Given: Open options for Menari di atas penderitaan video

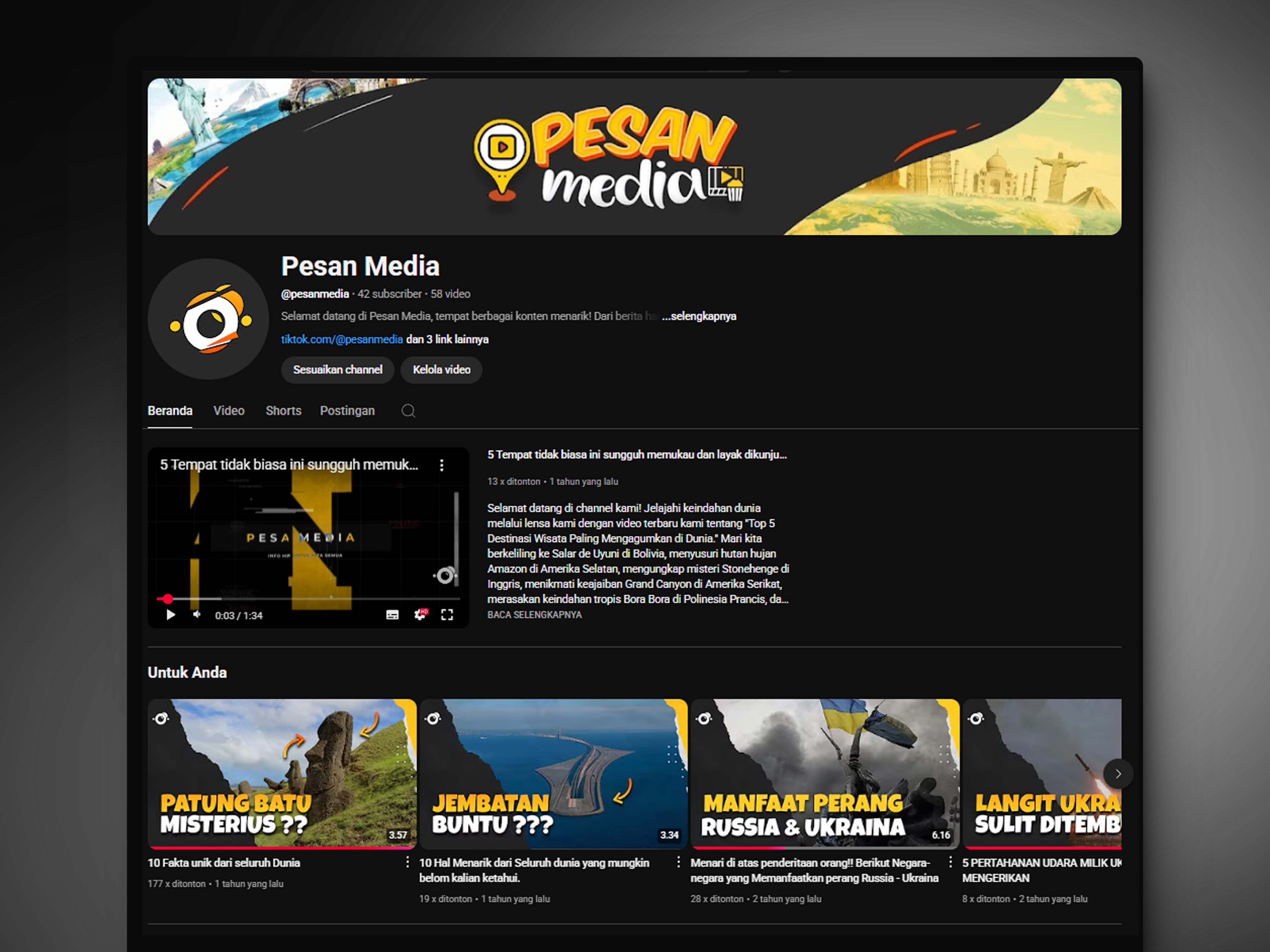Looking at the screenshot, I should (950, 862).
